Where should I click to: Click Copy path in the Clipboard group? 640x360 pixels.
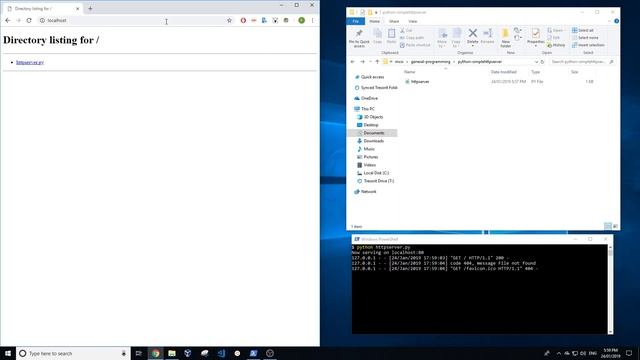tap(412, 38)
